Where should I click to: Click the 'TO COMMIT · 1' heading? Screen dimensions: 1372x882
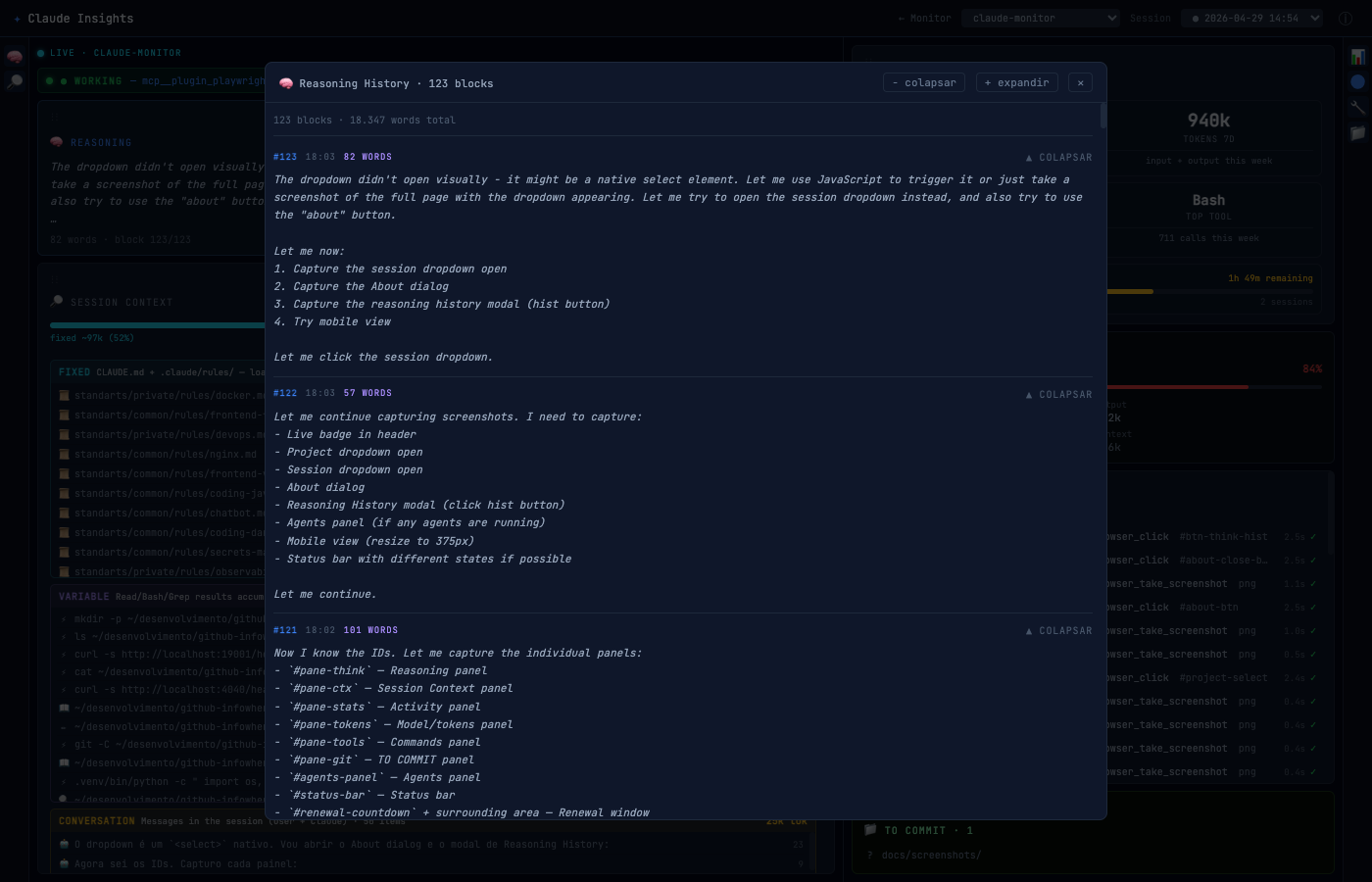(x=928, y=831)
